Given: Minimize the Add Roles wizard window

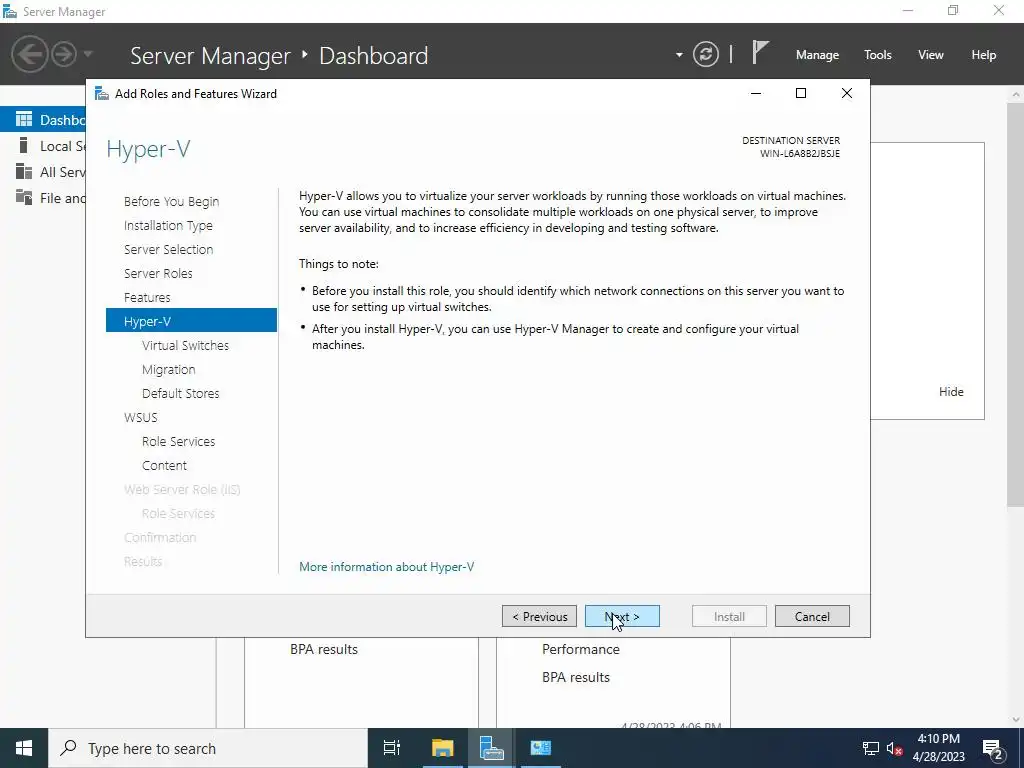Looking at the screenshot, I should pyautogui.click(x=756, y=93).
